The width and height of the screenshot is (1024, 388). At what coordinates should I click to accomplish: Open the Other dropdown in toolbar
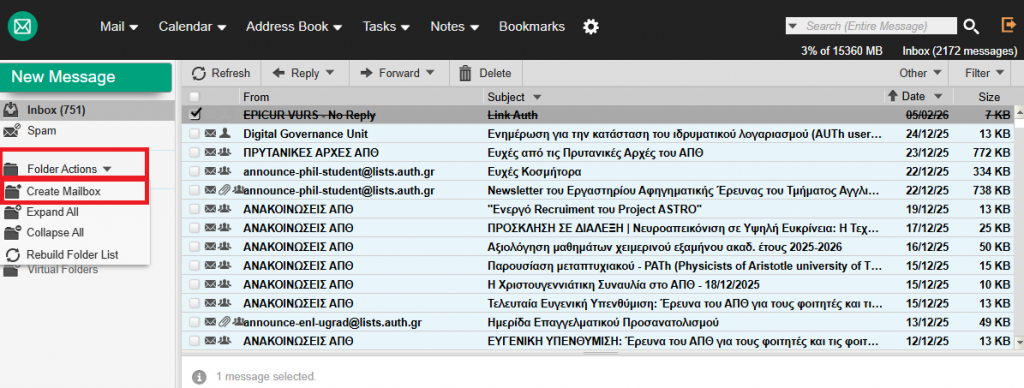(920, 73)
